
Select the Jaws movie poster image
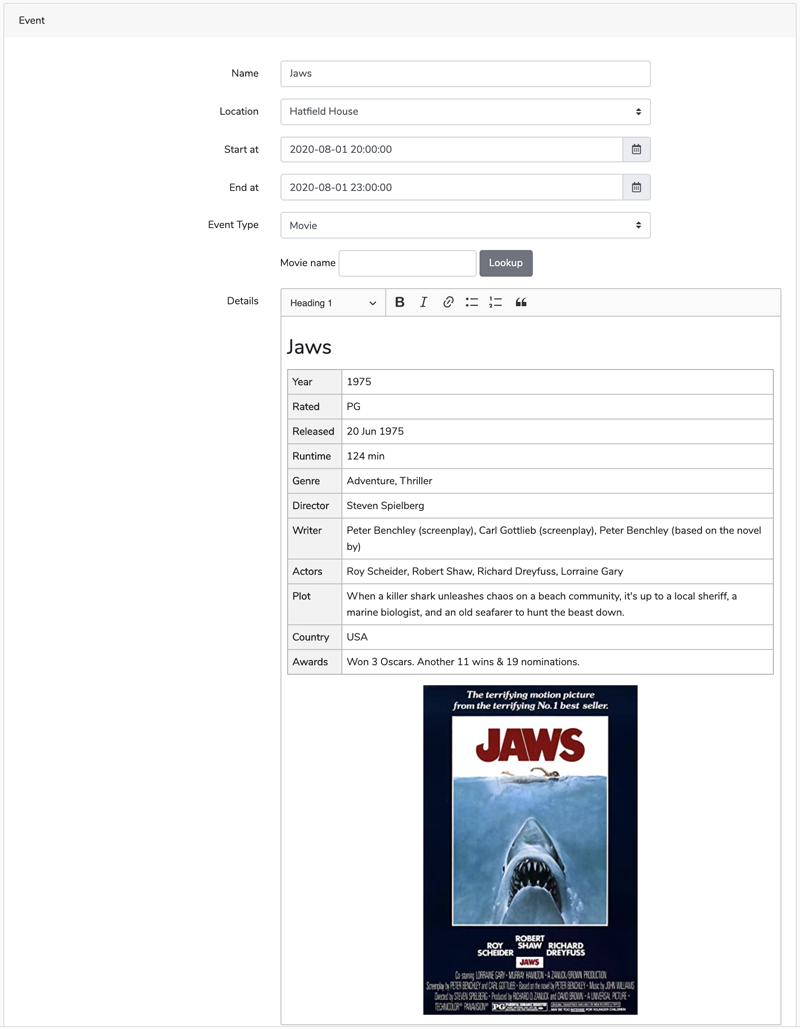[x=530, y=850]
